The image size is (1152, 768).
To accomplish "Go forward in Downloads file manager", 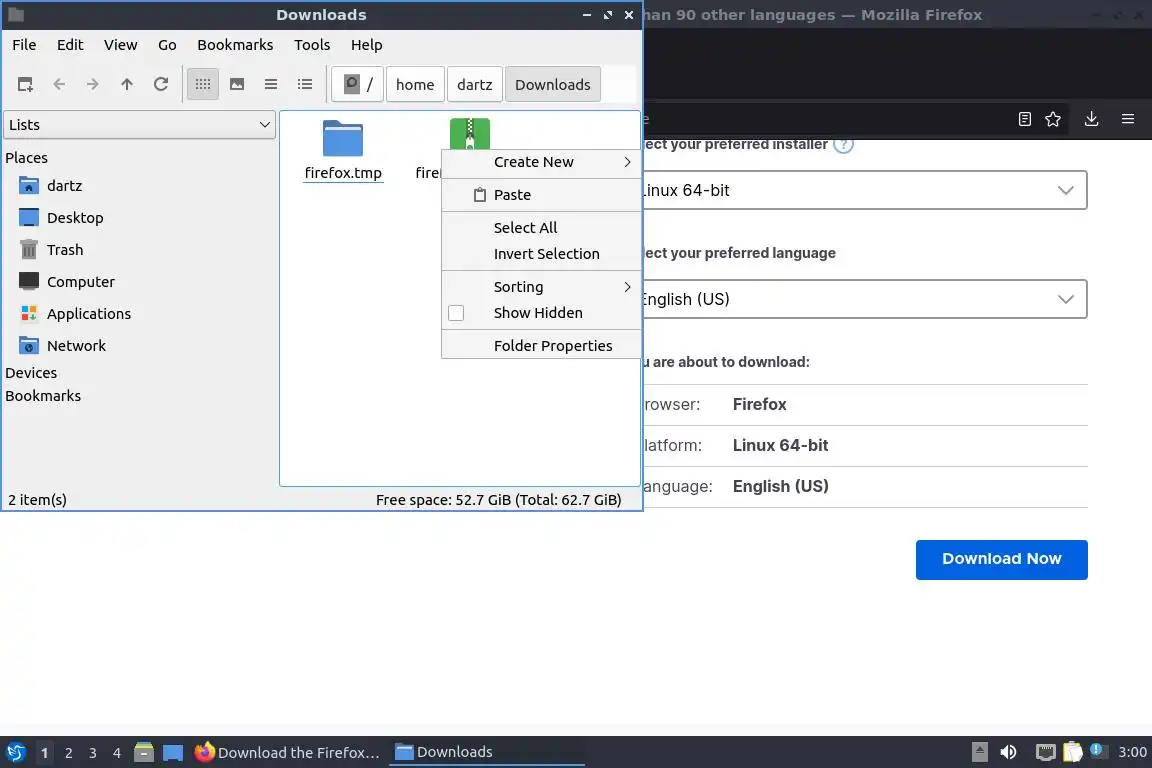I will [x=93, y=85].
